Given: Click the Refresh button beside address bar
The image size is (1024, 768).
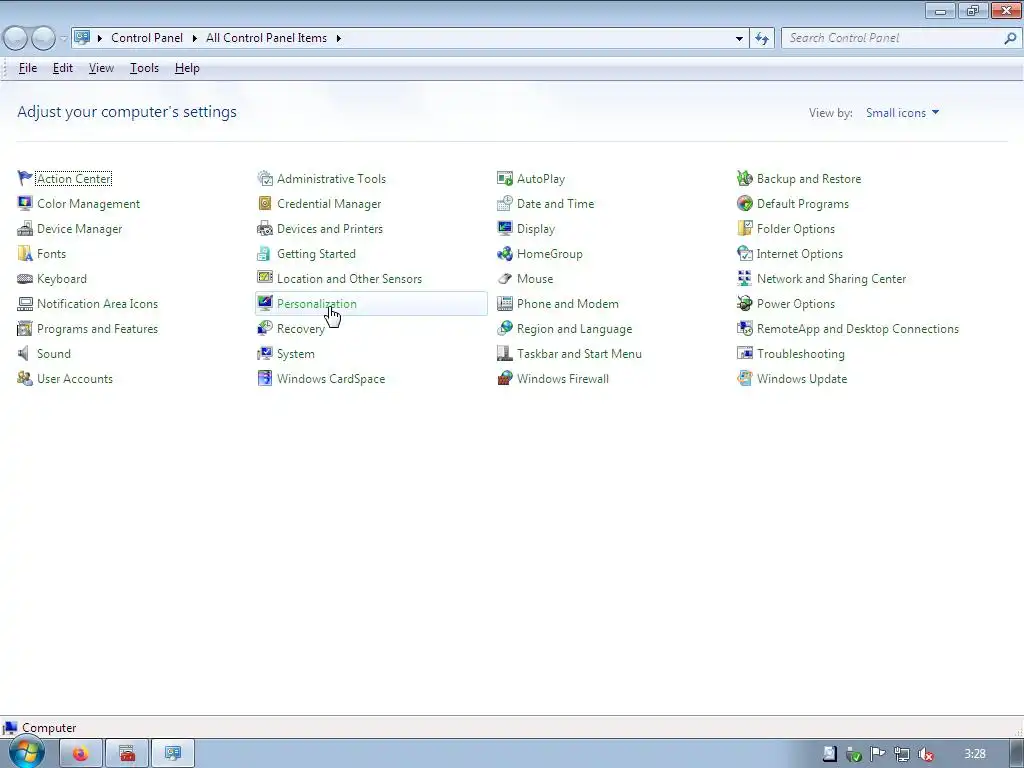Looking at the screenshot, I should [x=761, y=39].
